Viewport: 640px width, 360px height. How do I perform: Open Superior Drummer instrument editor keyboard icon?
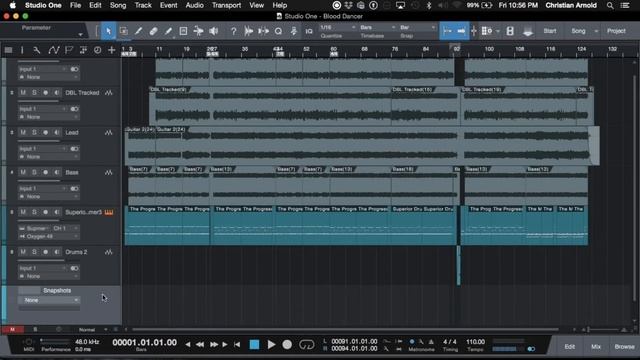pos(109,212)
